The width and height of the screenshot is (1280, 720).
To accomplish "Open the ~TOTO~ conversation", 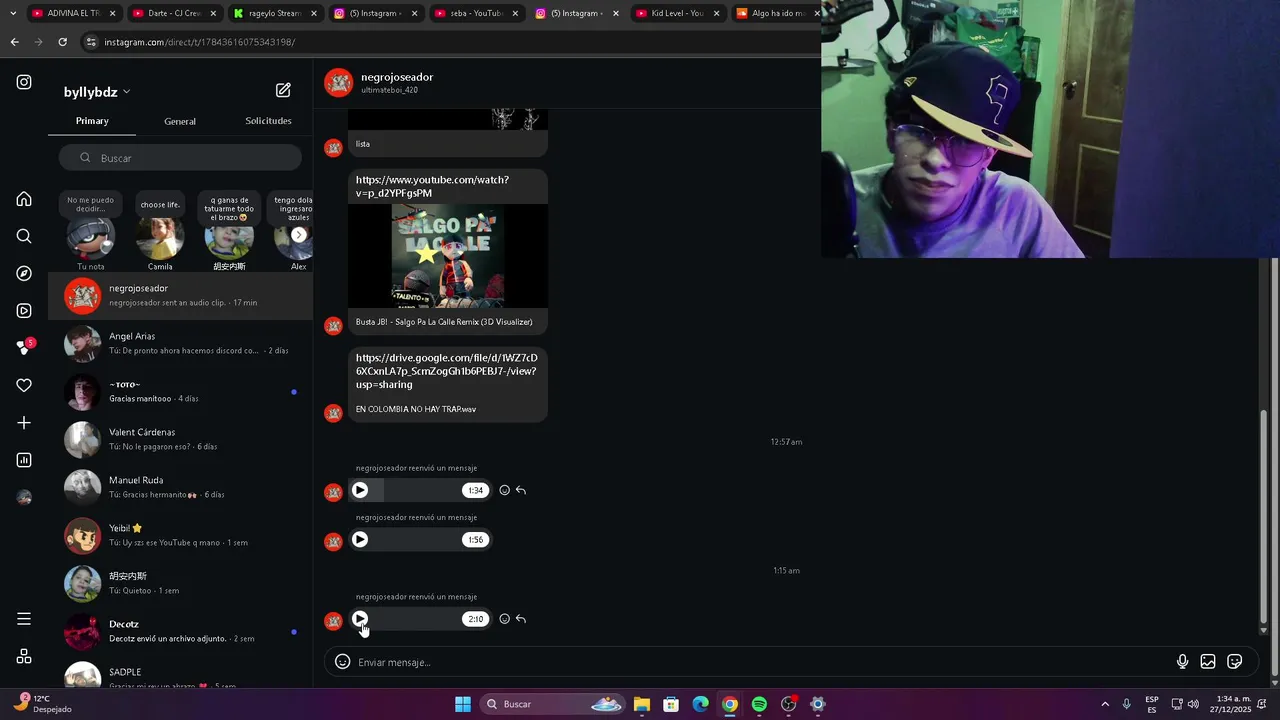I will (180, 392).
